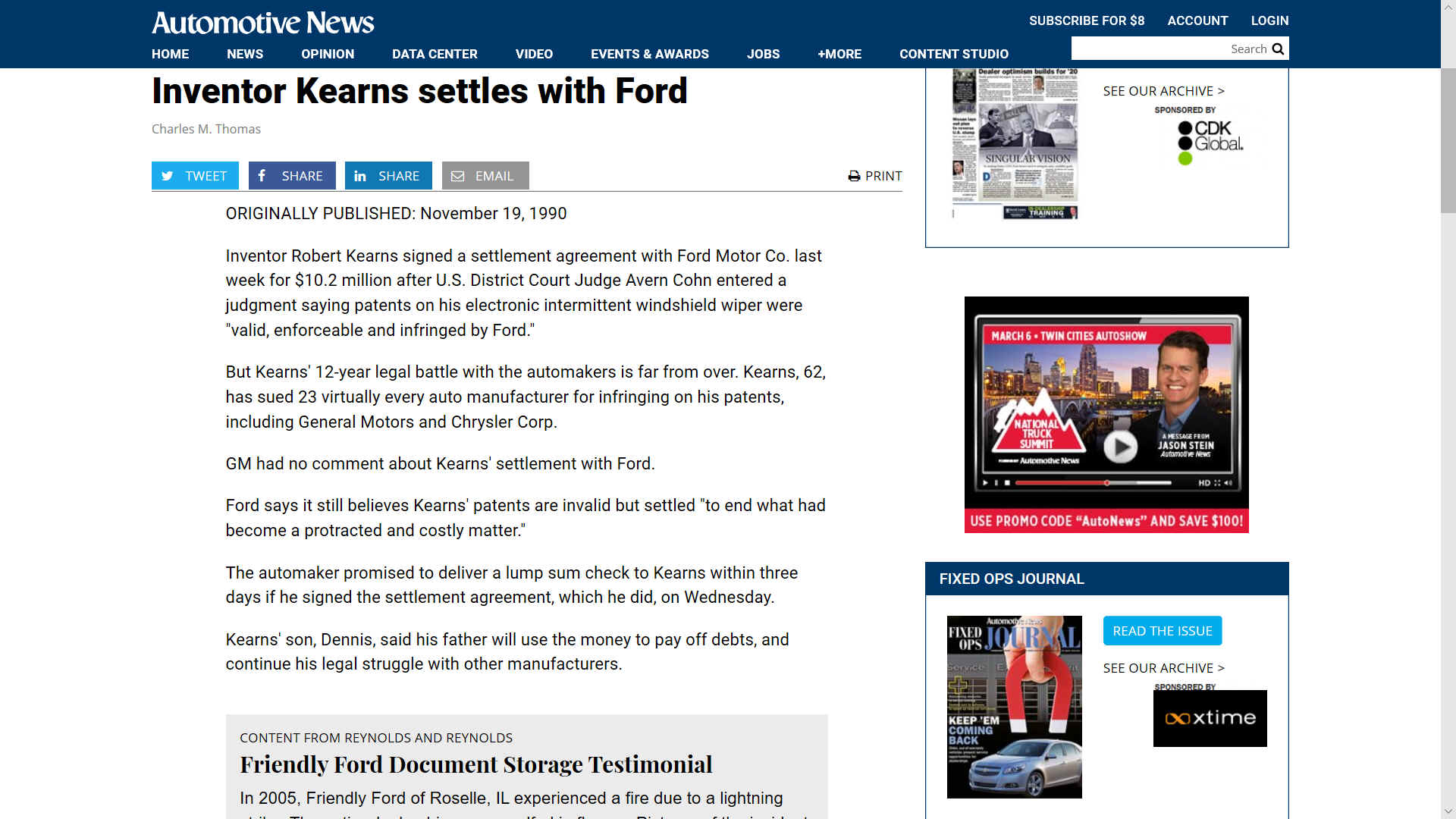Click author name Charles M. Thomas
Screen dimensions: 1456x819
point(206,129)
